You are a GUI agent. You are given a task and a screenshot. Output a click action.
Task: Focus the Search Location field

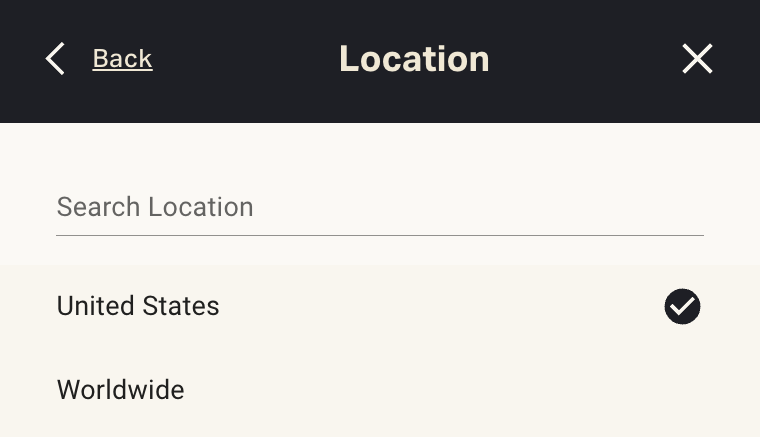point(380,208)
